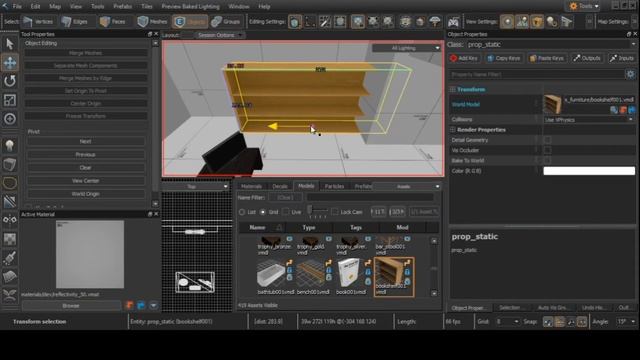The width and height of the screenshot is (640, 360).
Task: Select the bookshelf001.vmdl thumbnail
Action: pyautogui.click(x=394, y=277)
